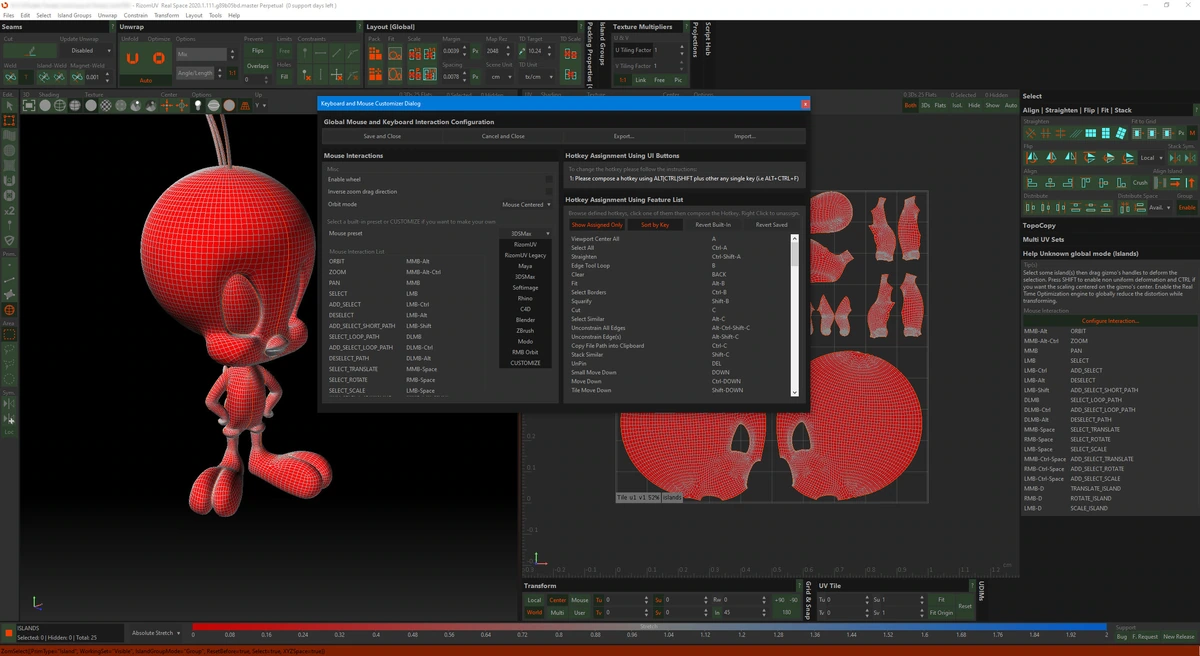
Task: Open the Local flip space dropdown
Action: click(x=1152, y=158)
